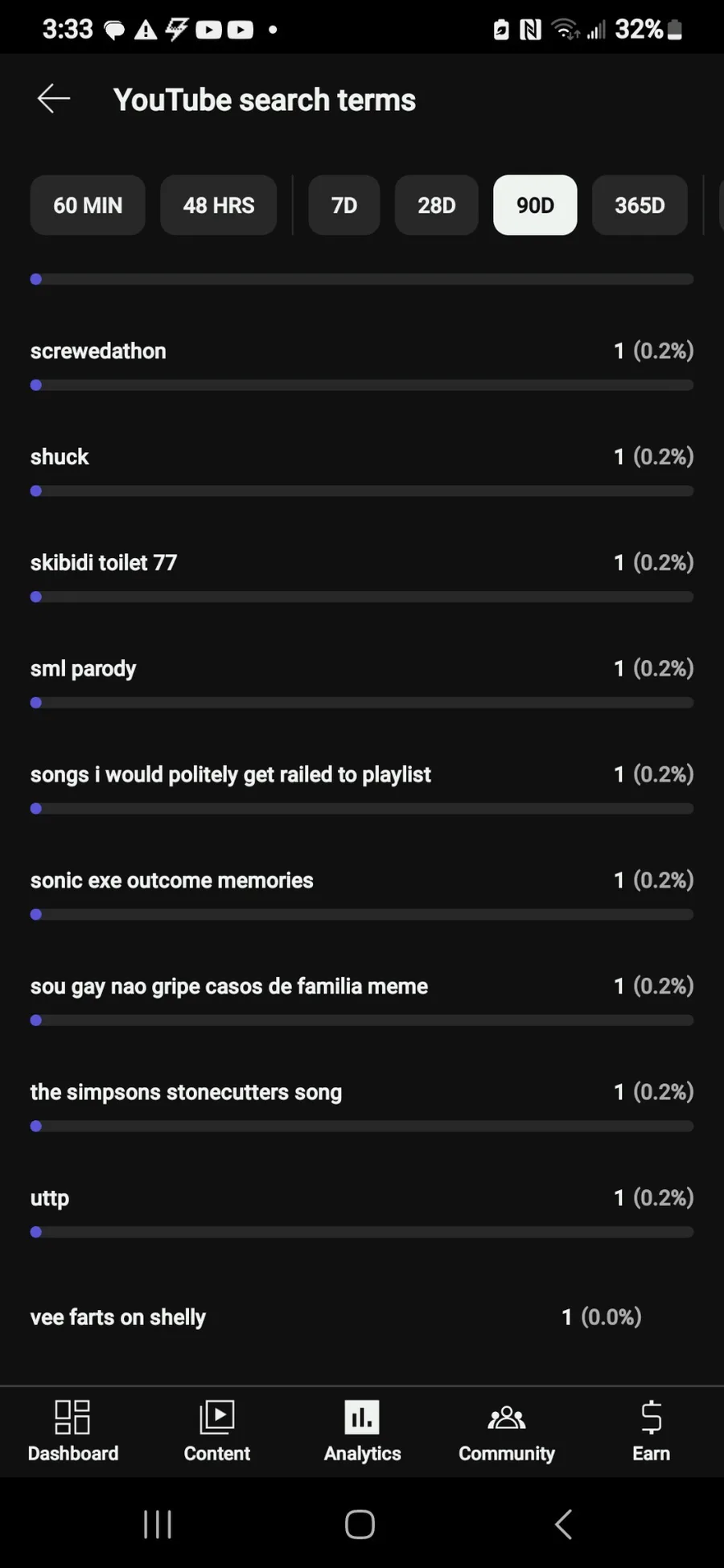The width and height of the screenshot is (724, 1568).
Task: Tap the Android home button
Action: pos(360,1524)
